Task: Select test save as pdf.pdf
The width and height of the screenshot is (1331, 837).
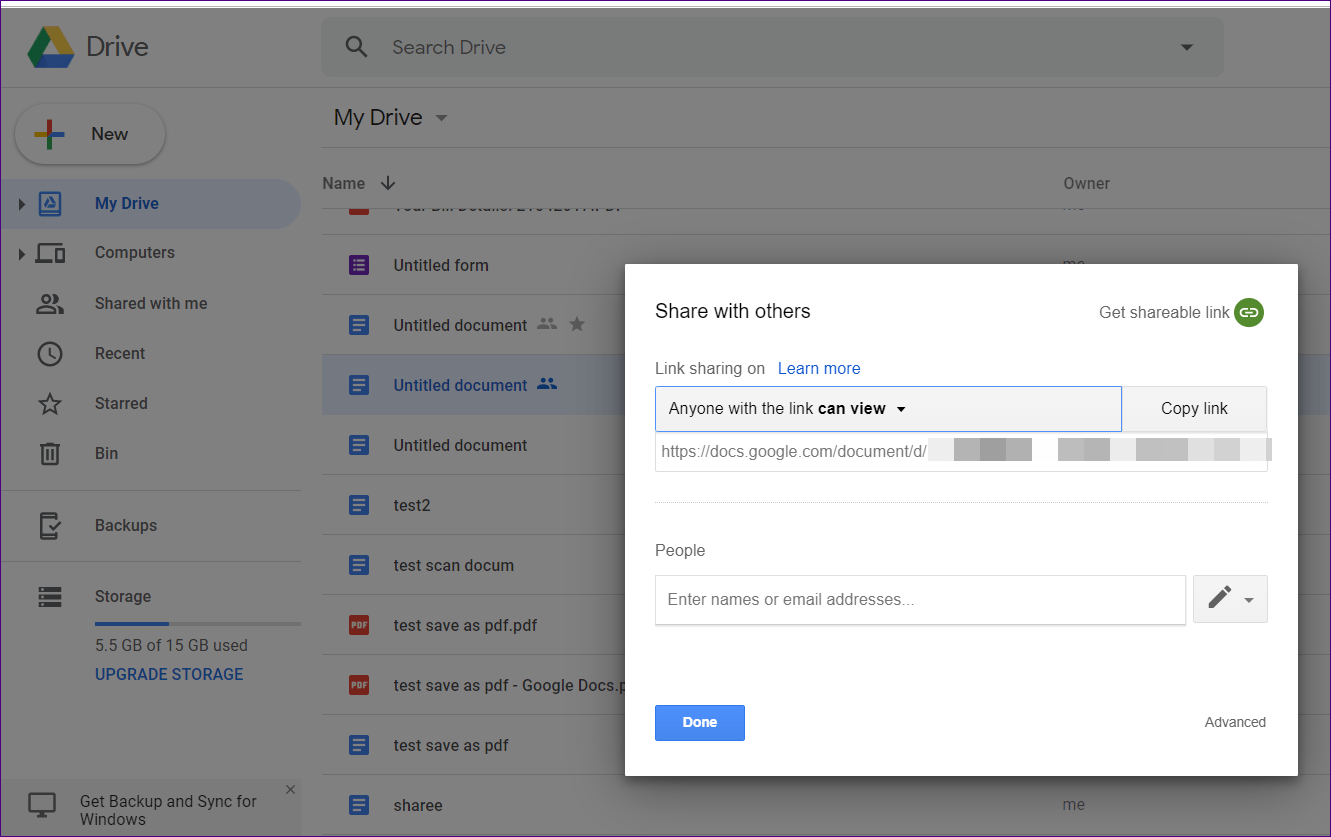Action: (x=465, y=625)
